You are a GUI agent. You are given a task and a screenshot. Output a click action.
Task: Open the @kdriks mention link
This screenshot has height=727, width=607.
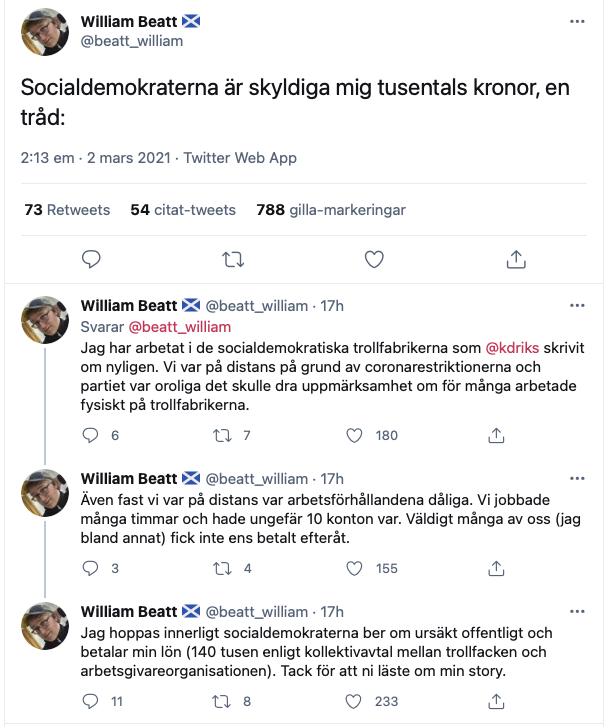(x=512, y=347)
